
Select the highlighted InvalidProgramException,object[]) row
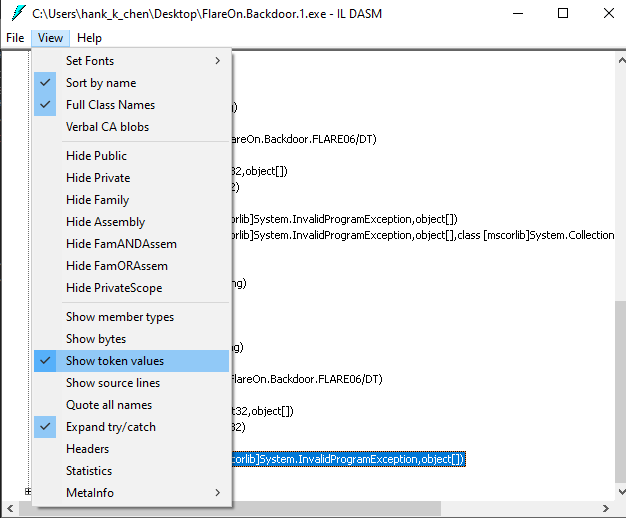point(348,459)
